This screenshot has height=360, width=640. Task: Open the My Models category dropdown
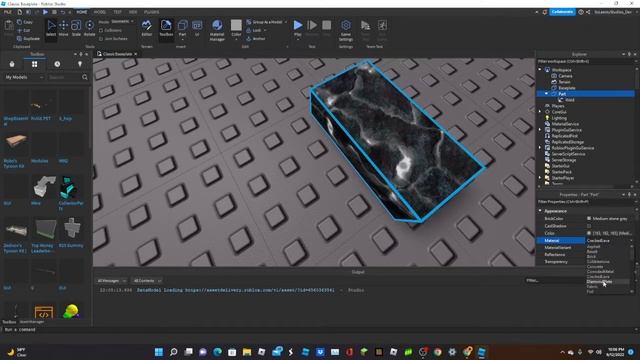(24, 77)
